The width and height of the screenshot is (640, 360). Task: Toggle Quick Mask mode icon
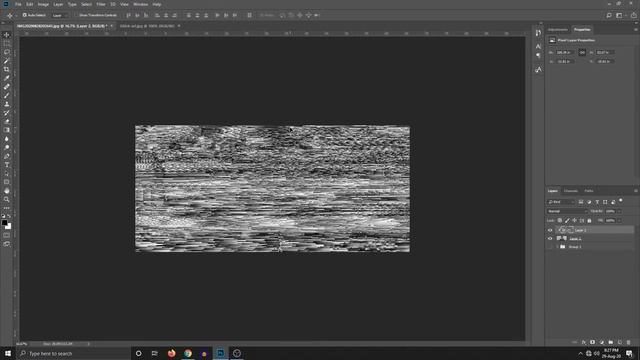point(7,235)
